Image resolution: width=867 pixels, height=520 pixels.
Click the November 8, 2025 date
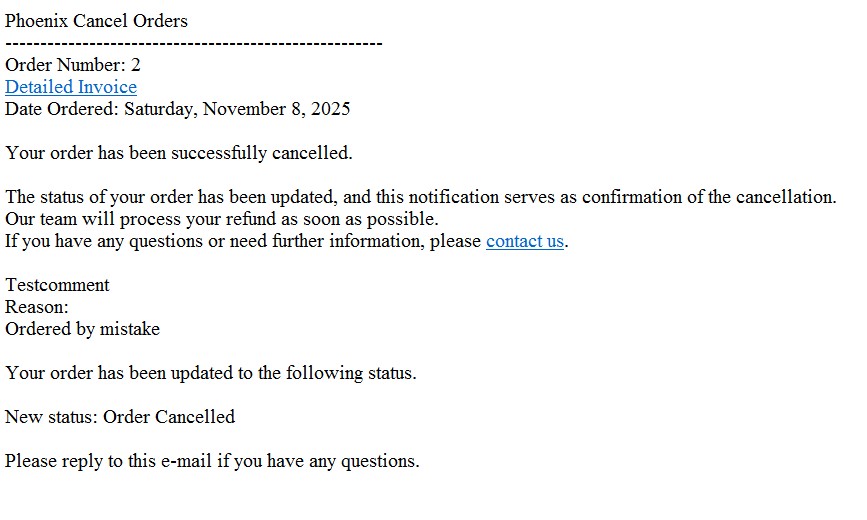[276, 109]
